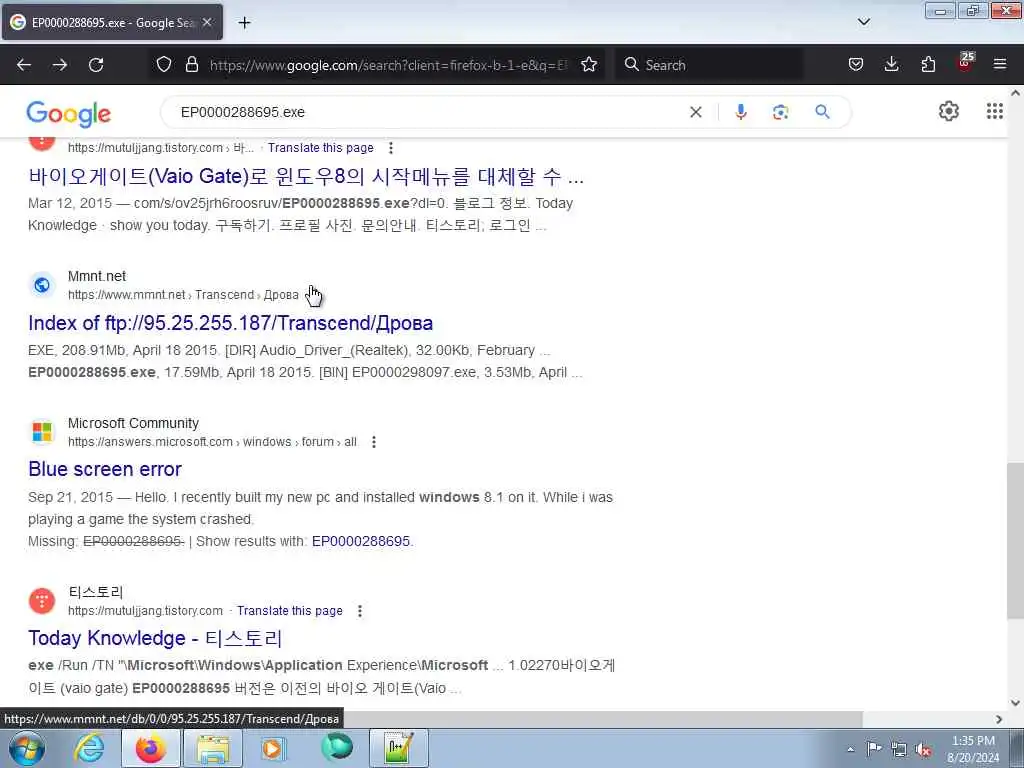
Task: Select the EP0000288695.exe Google Search tab
Action: click(x=112, y=23)
